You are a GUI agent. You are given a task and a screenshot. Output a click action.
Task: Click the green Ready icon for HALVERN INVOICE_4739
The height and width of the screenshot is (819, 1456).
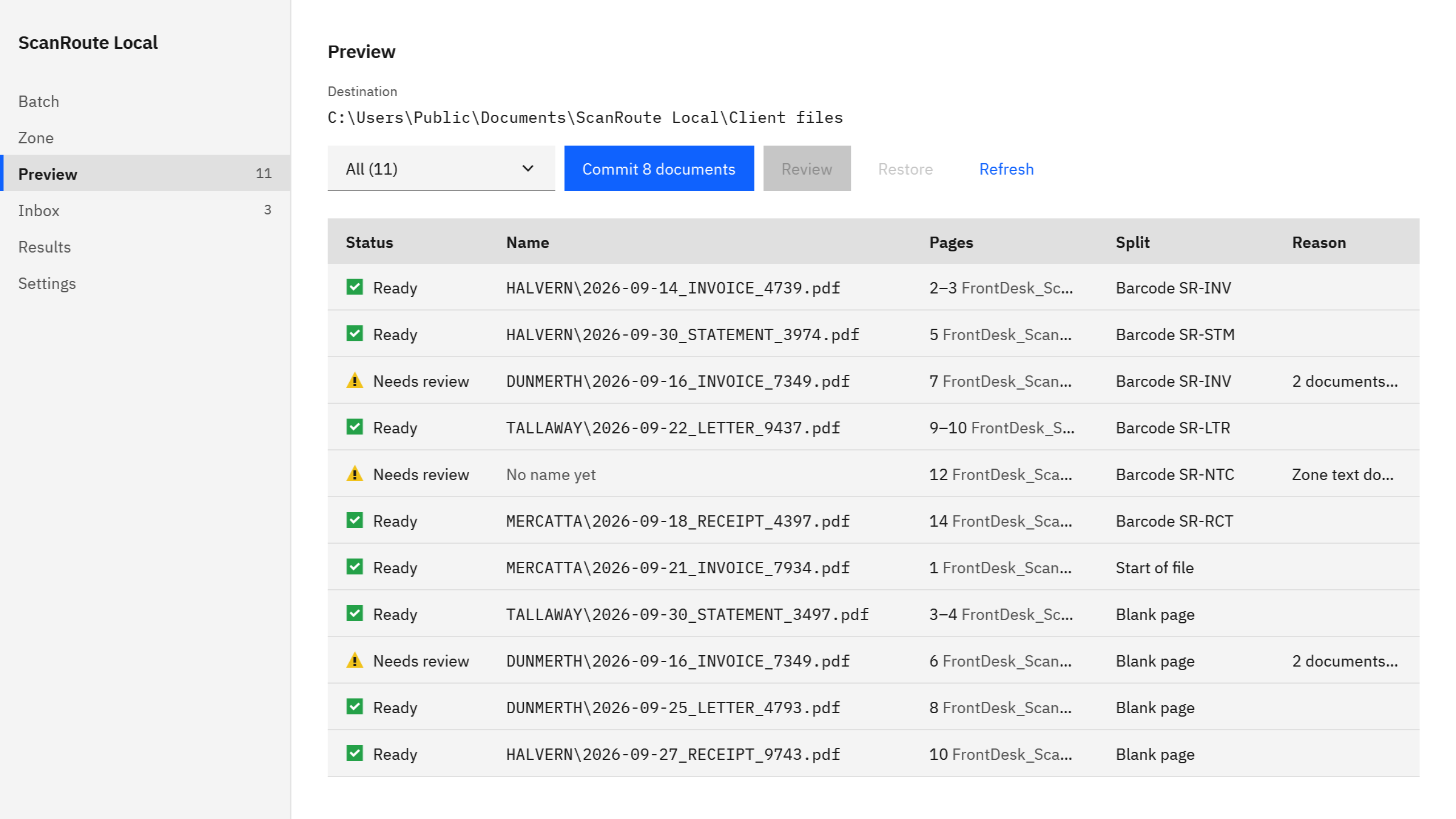(x=355, y=287)
